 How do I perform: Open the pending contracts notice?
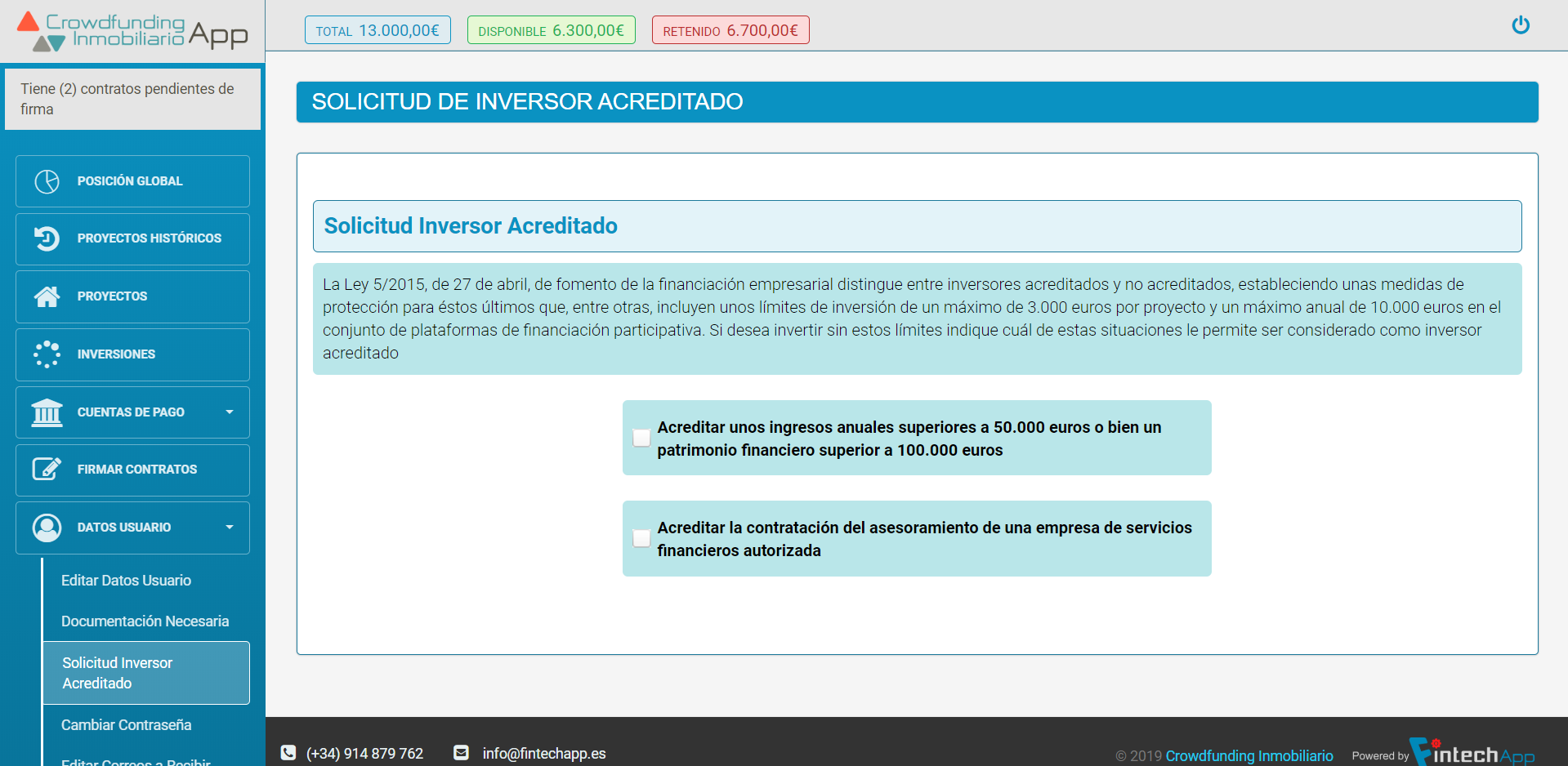click(132, 99)
